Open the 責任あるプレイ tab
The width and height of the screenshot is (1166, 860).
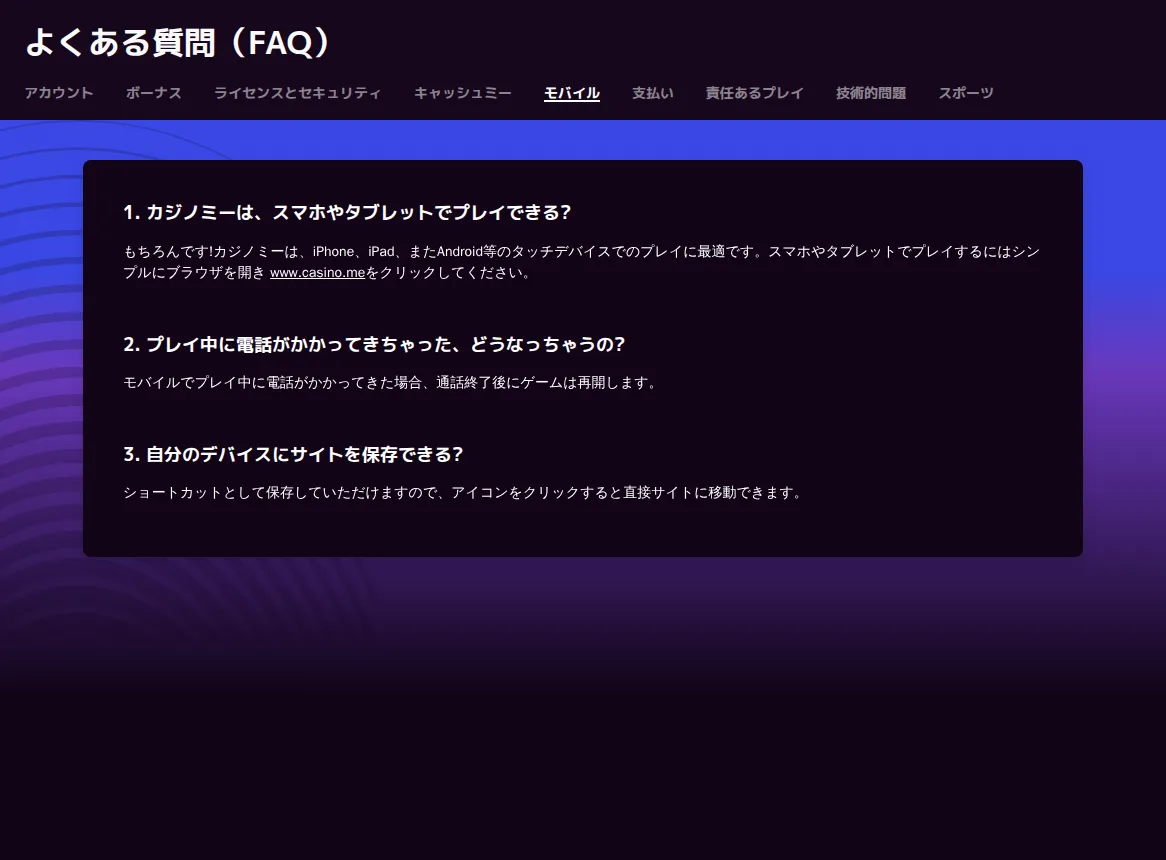[754, 93]
